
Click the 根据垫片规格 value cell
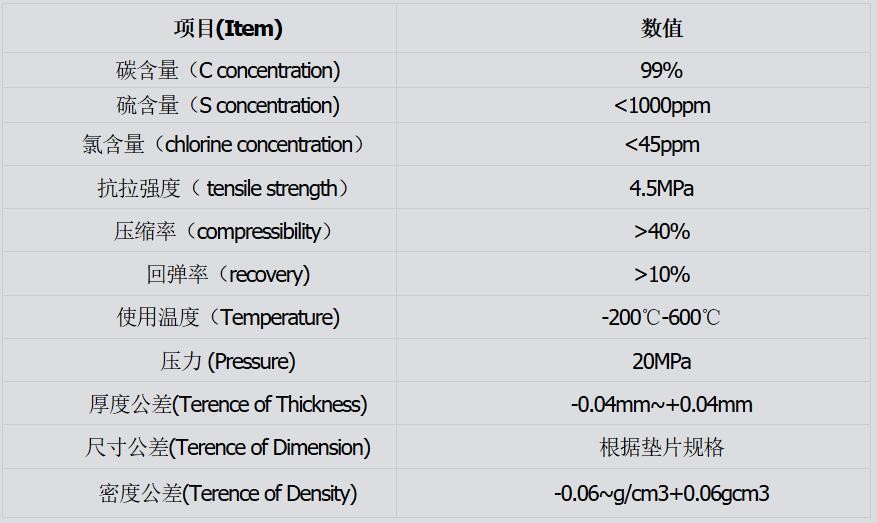[661, 447]
